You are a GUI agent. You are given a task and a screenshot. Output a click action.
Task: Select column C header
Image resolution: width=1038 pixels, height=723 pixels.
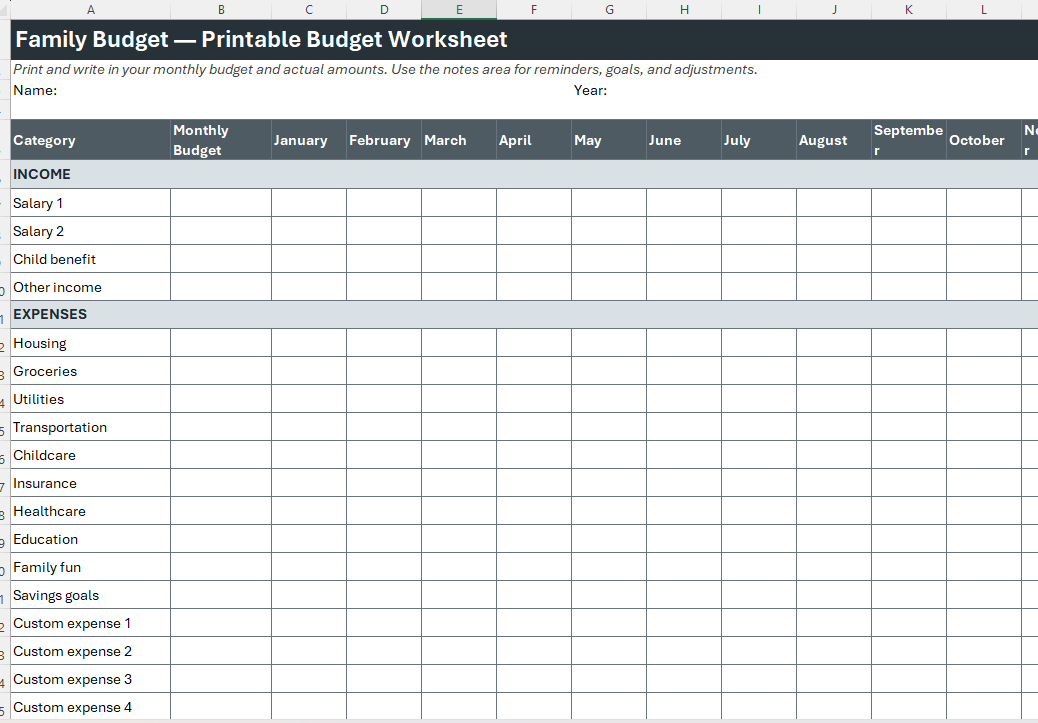(x=308, y=9)
